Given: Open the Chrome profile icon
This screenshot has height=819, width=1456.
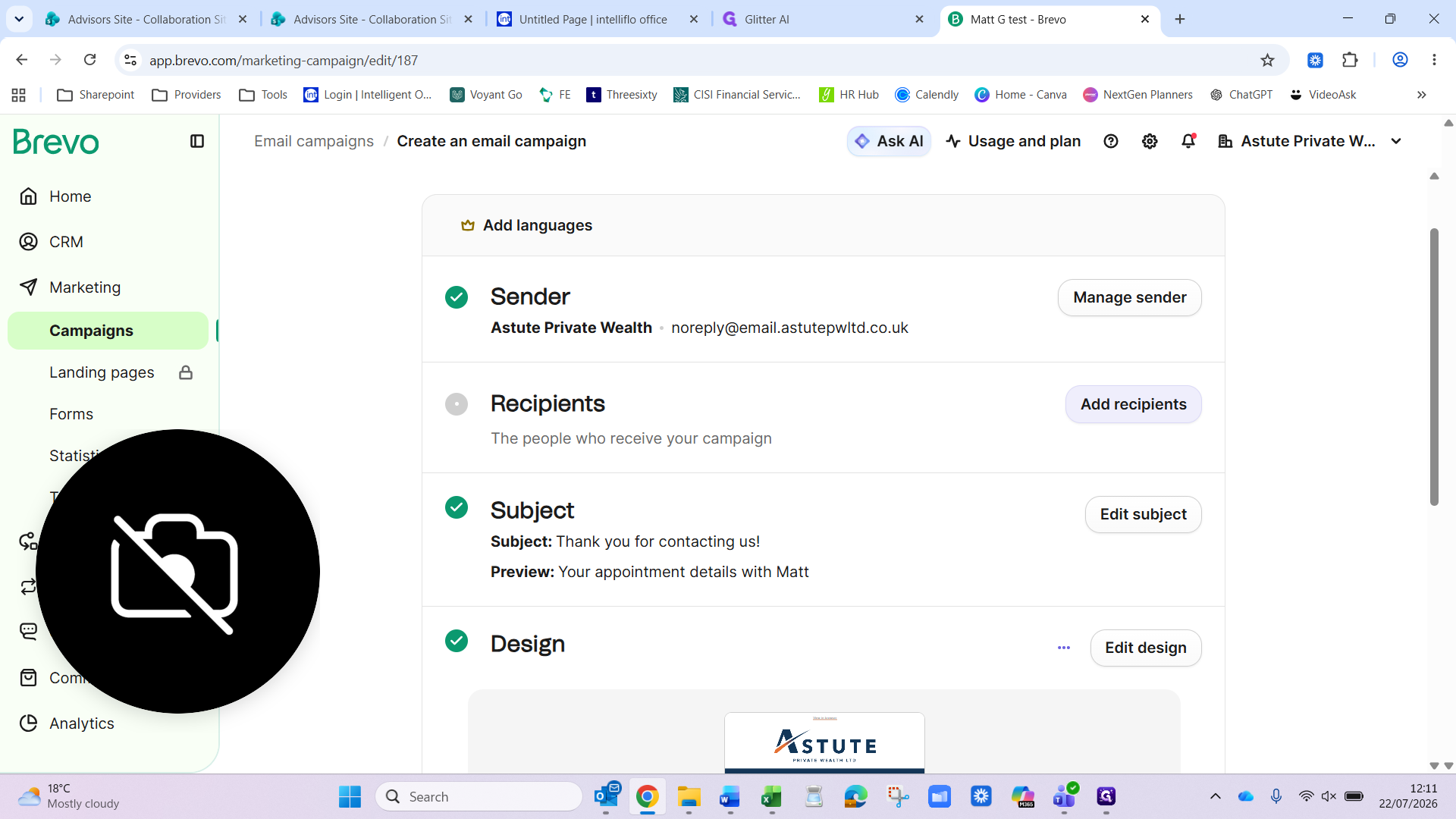Looking at the screenshot, I should (x=1400, y=60).
